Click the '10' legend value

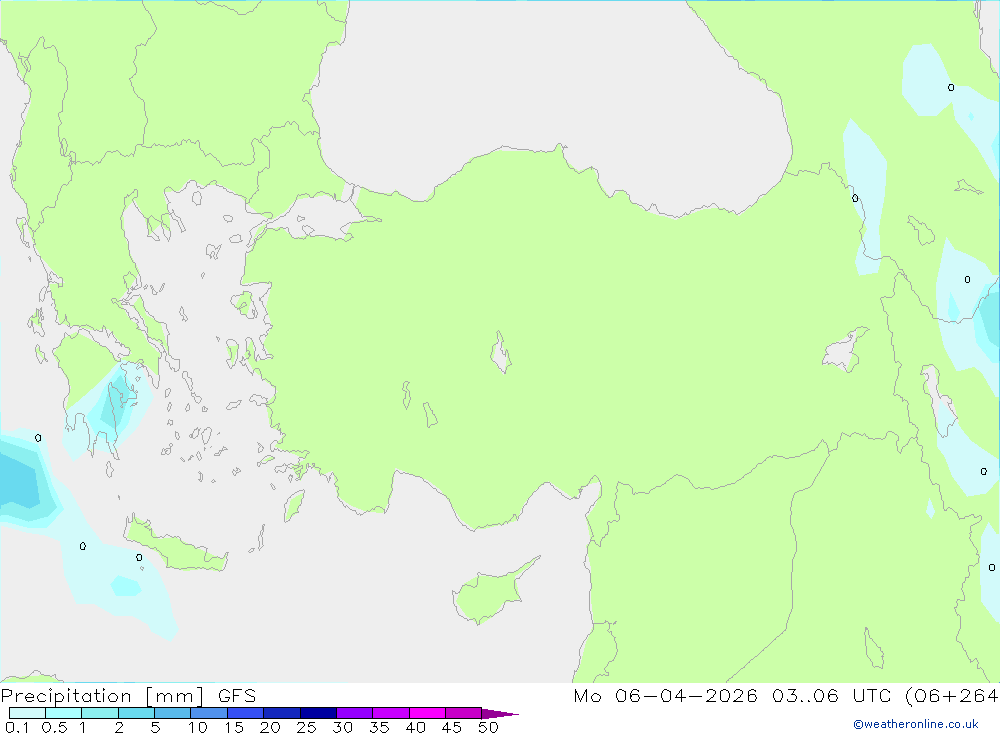198,727
